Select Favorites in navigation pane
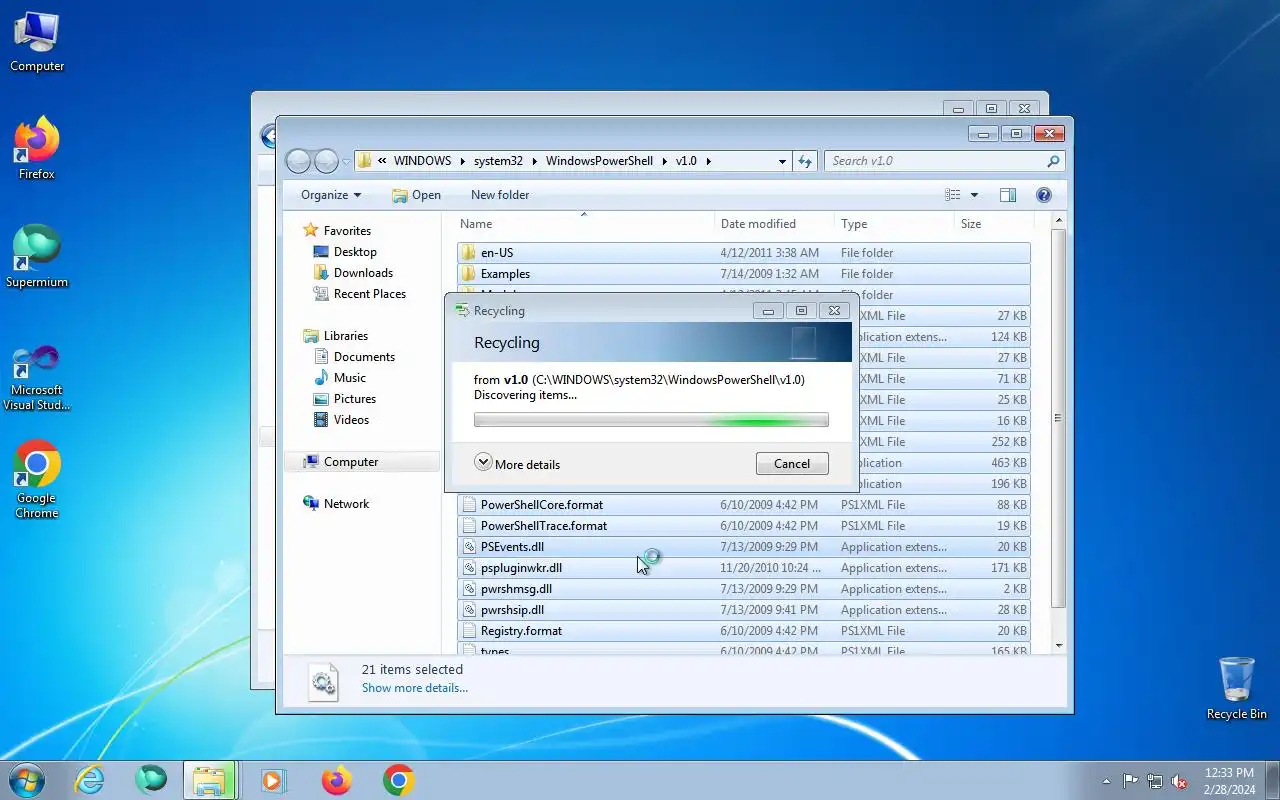 (x=347, y=231)
